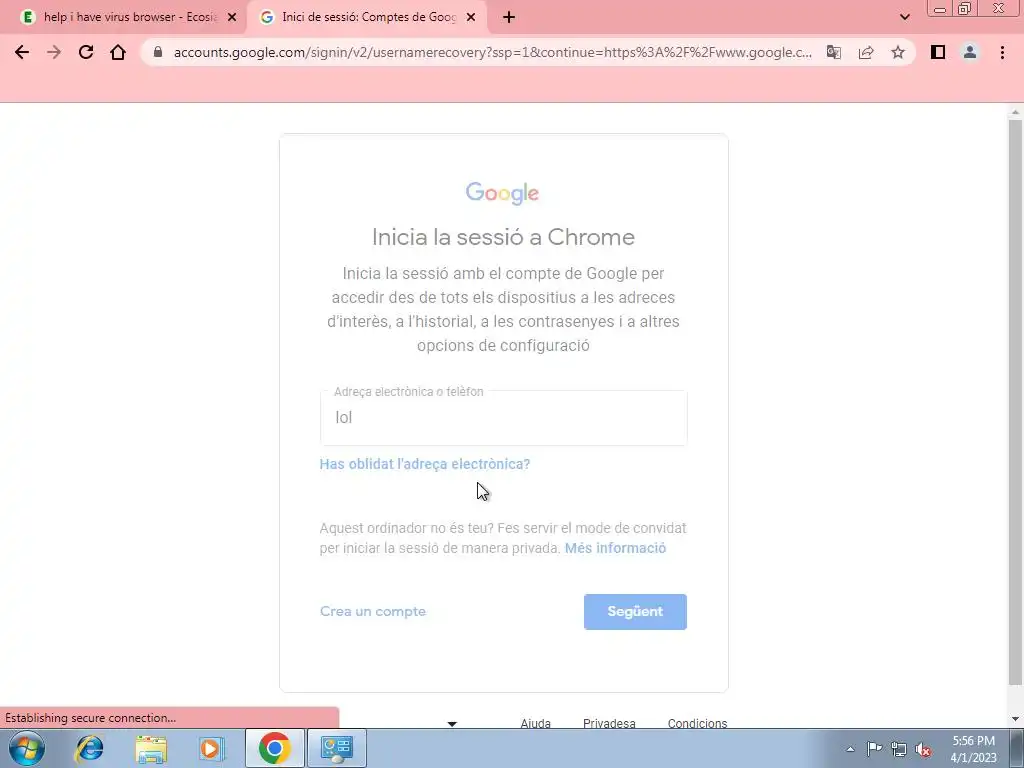
Task: Open the browser home page
Action: 118,52
